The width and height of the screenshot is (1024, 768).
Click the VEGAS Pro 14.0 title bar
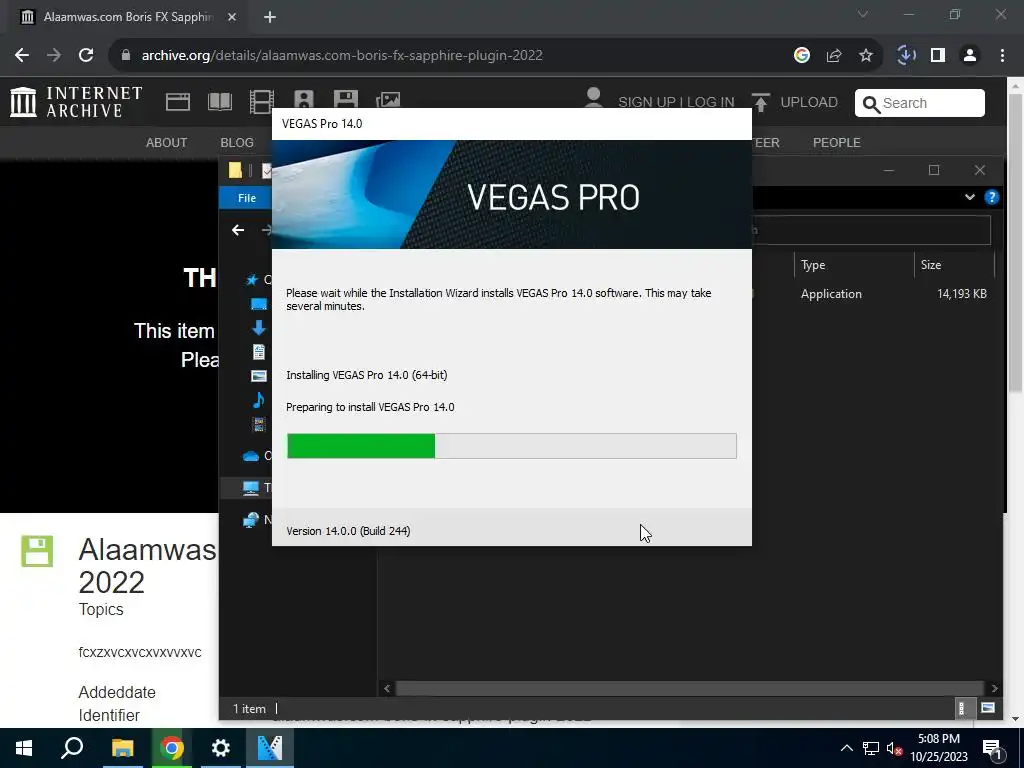pyautogui.click(x=512, y=124)
